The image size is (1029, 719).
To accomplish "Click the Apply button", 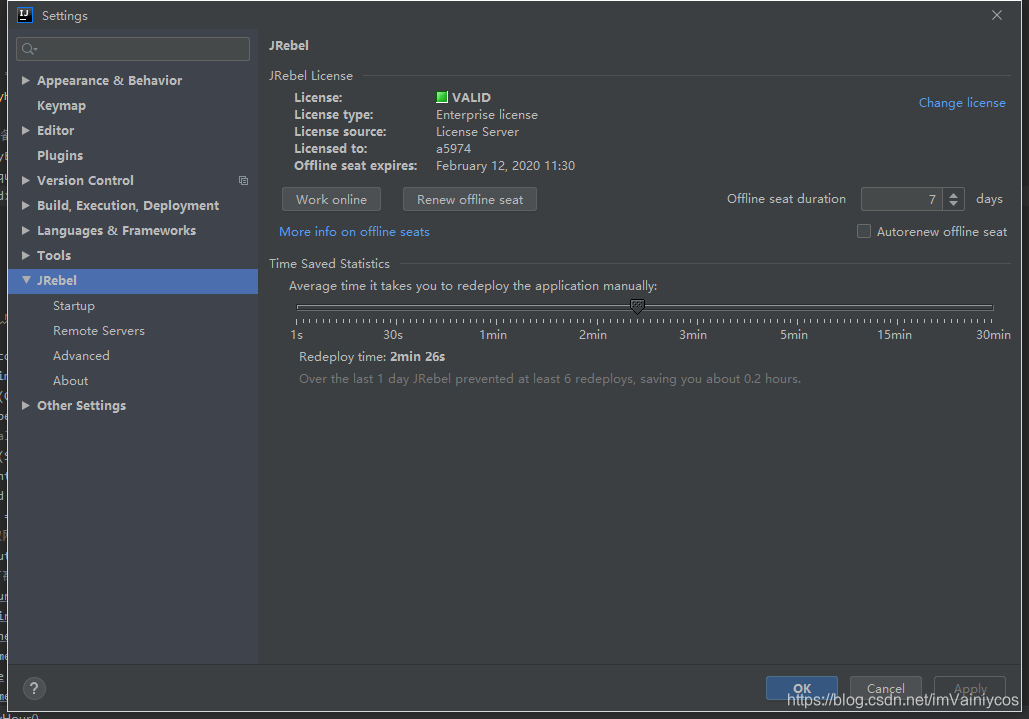I will 970,688.
